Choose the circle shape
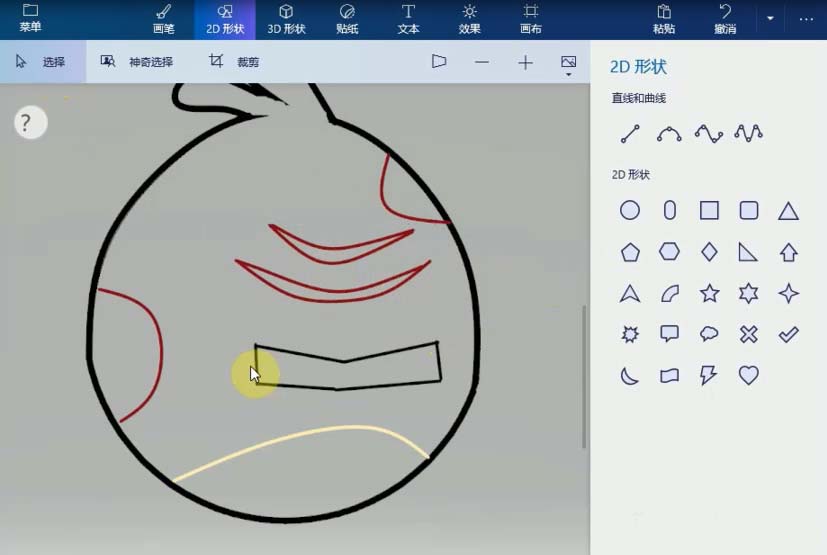The image size is (827, 555). 630,210
